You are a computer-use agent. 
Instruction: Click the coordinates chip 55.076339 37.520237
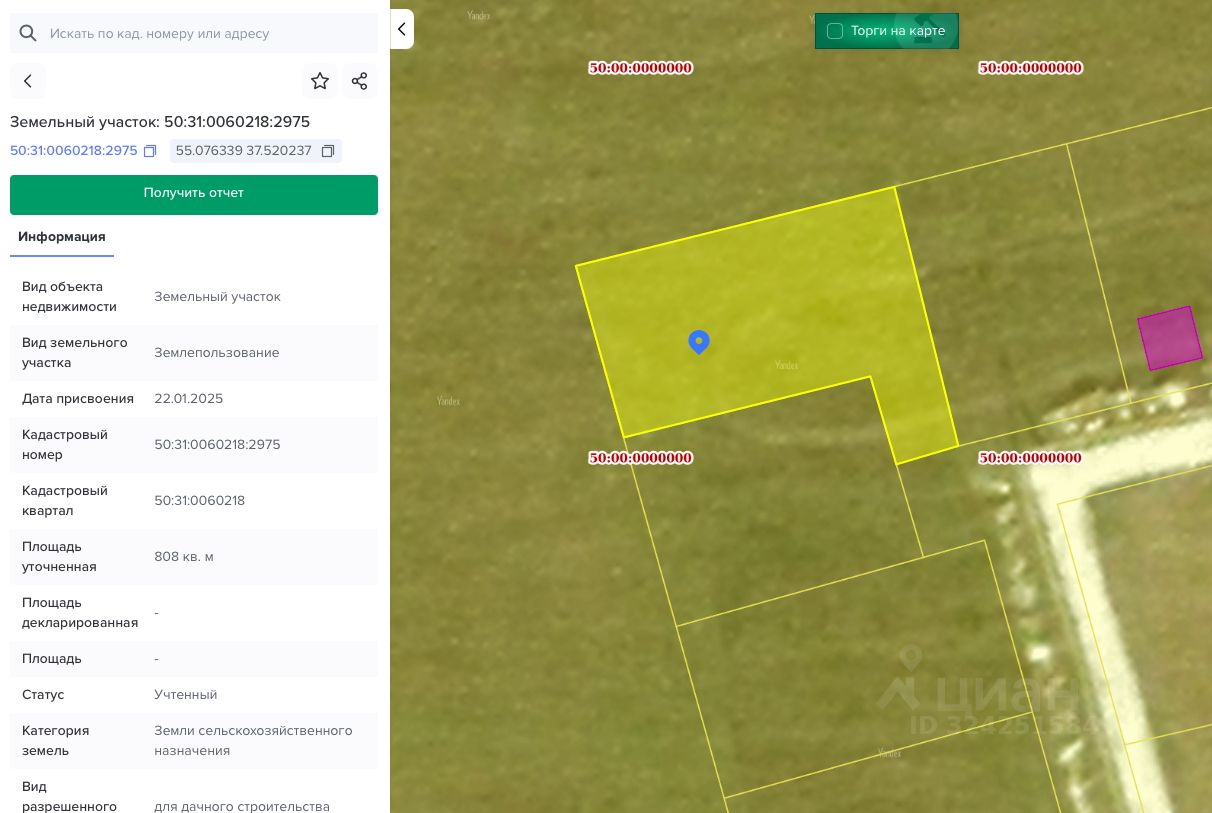(x=254, y=151)
